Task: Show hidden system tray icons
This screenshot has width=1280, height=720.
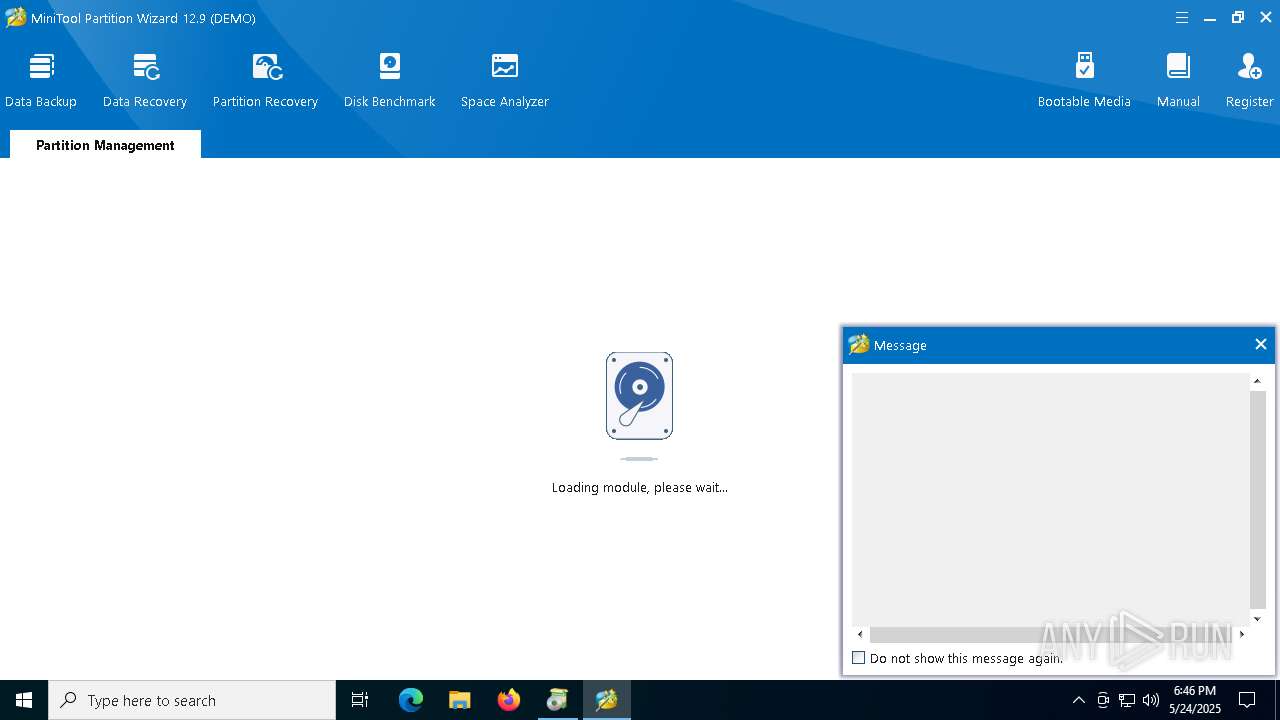Action: click(x=1078, y=700)
